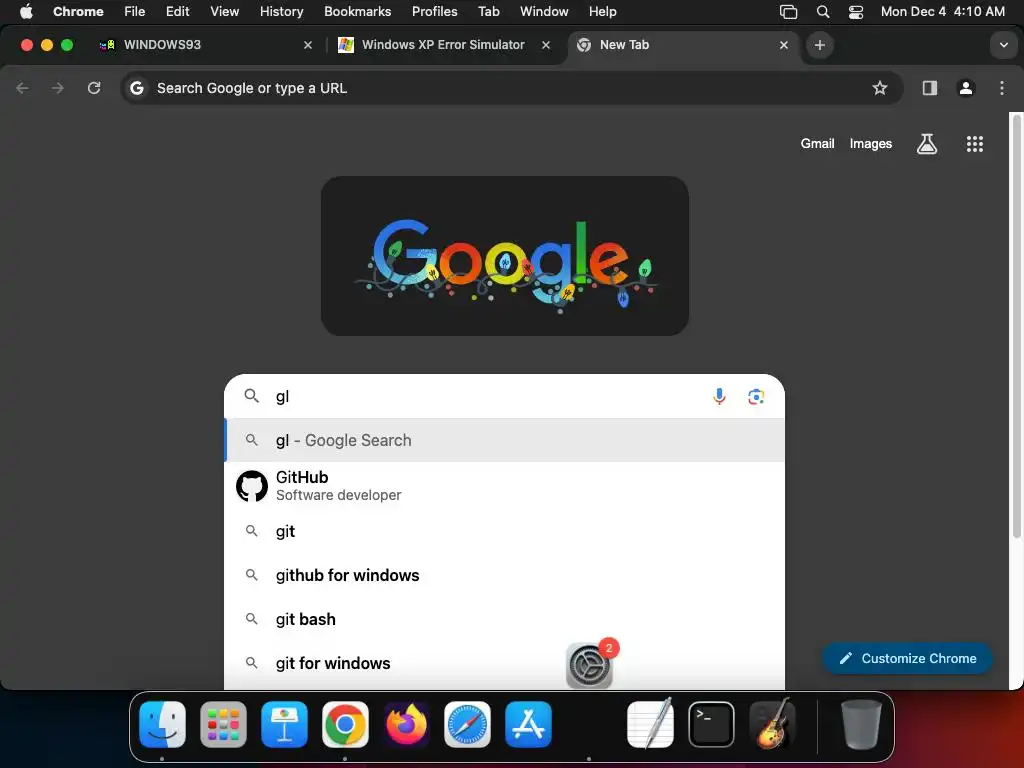
Task: Click the back navigation arrow
Action: (x=22, y=88)
